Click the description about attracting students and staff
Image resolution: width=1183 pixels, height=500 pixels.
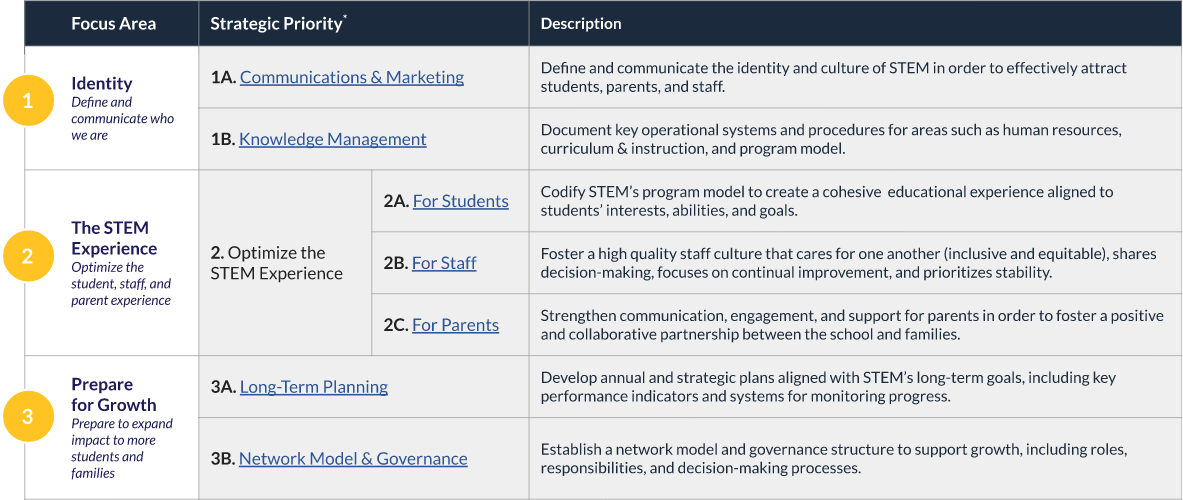tap(833, 77)
